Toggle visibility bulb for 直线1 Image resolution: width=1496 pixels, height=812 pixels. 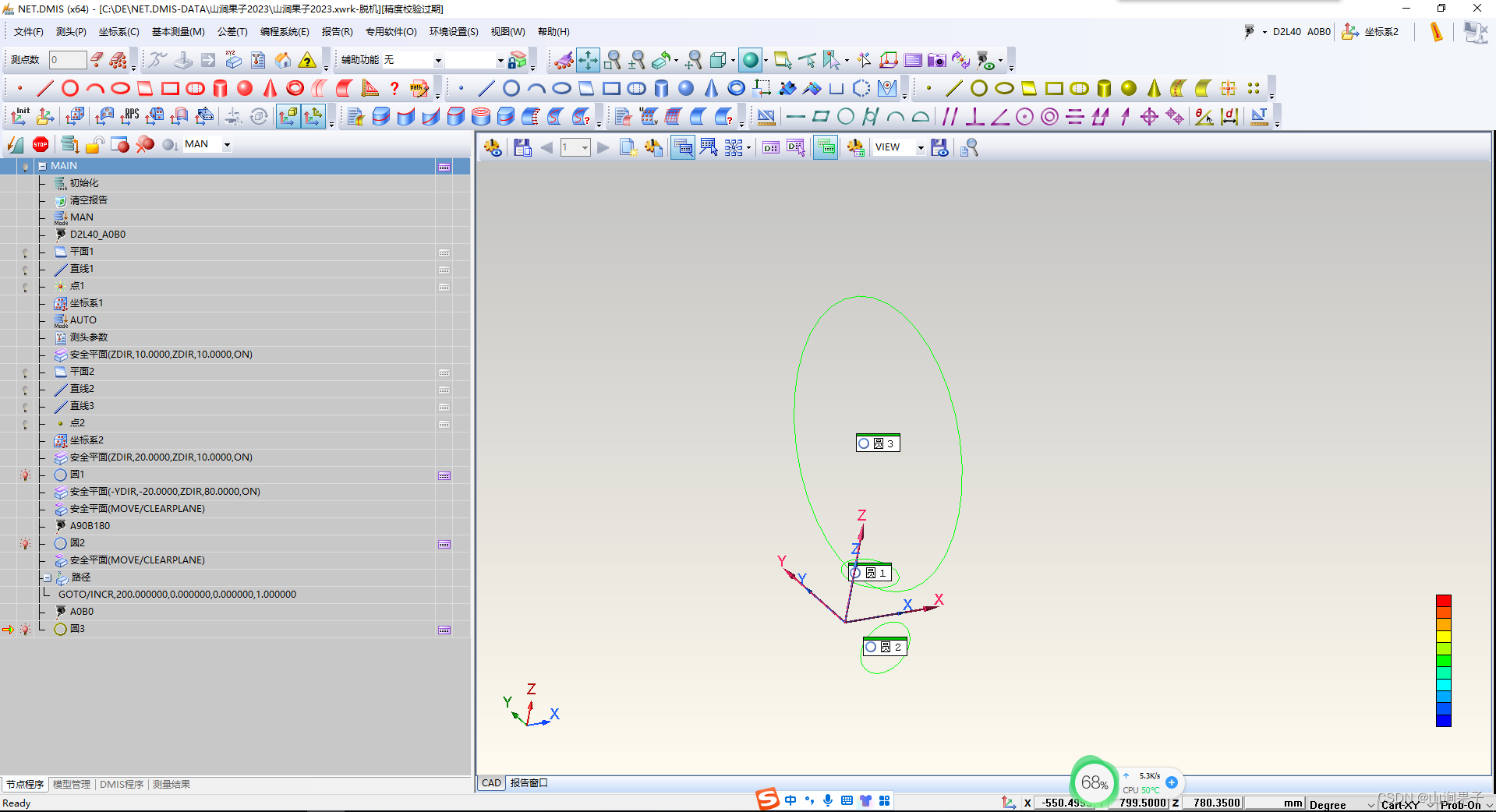25,270
